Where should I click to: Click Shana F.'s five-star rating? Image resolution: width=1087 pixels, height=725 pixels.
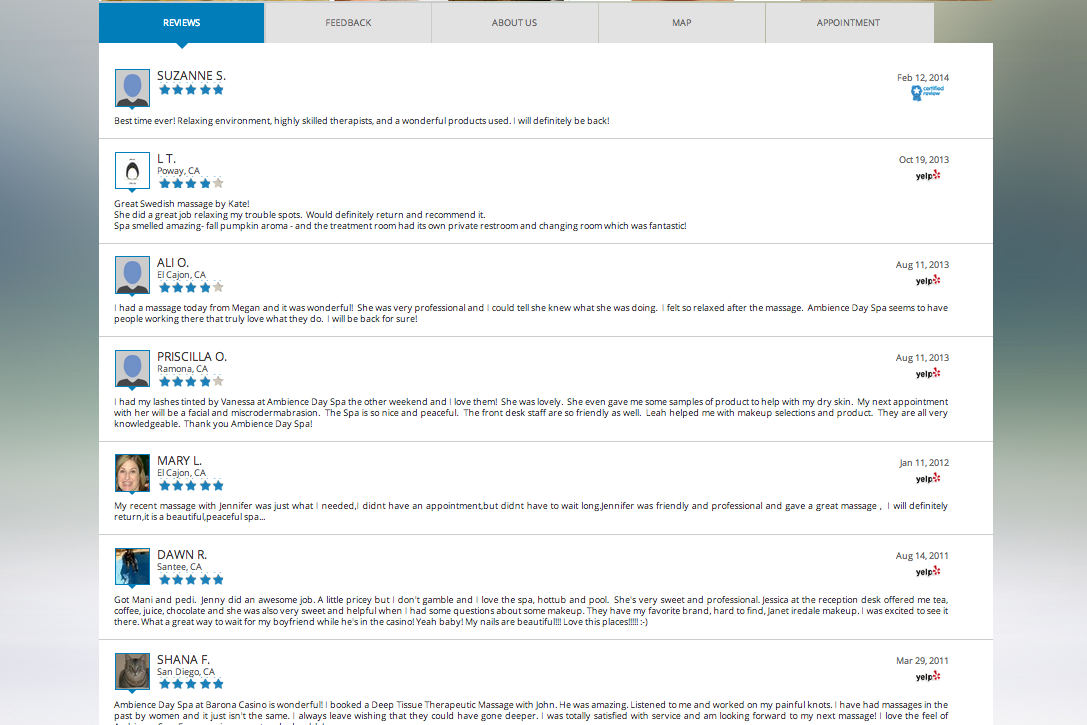coord(191,684)
